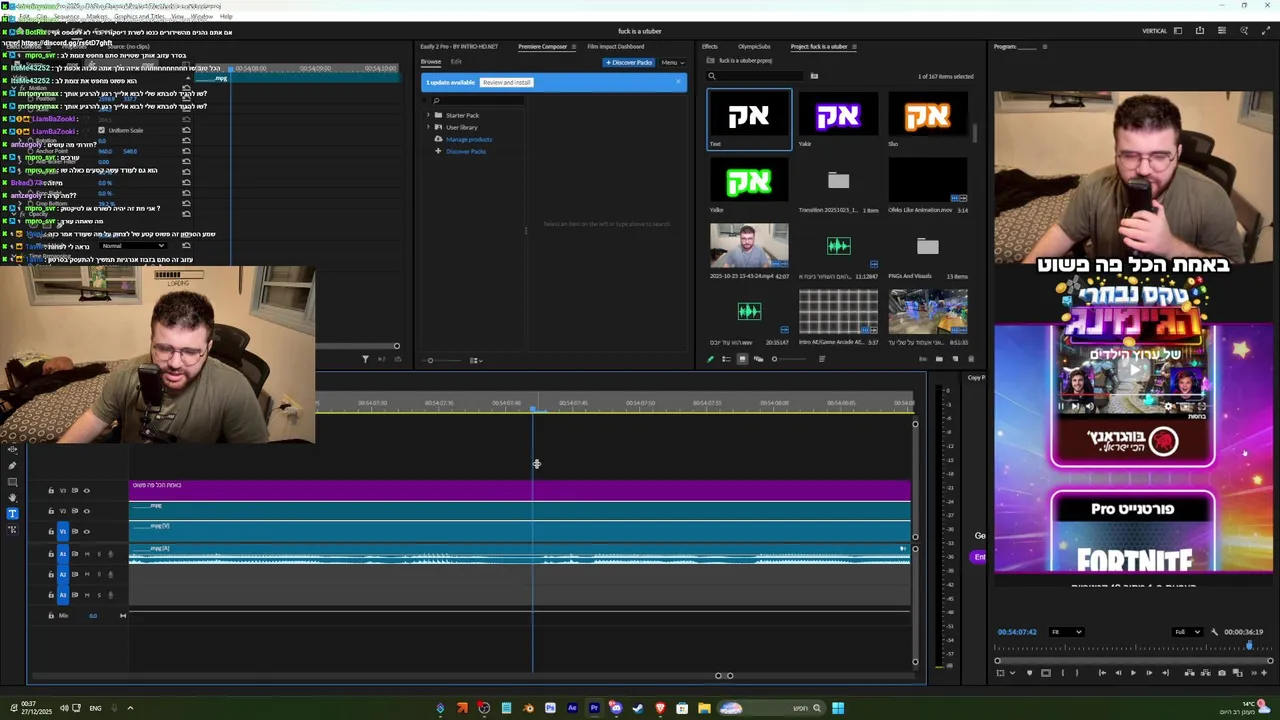Toggle V3 track output eye icon

click(87, 491)
